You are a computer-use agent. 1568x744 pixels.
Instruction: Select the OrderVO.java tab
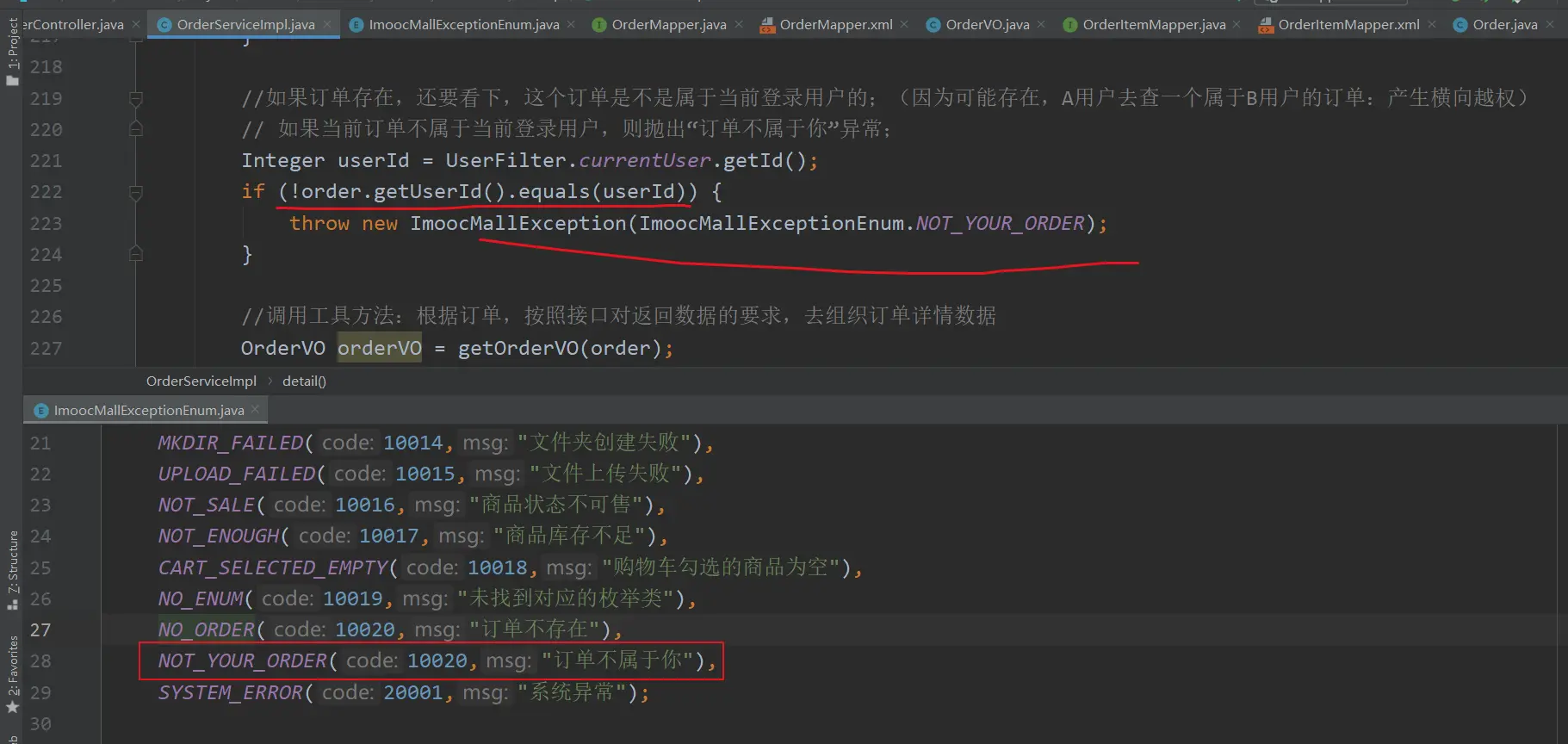point(987,24)
